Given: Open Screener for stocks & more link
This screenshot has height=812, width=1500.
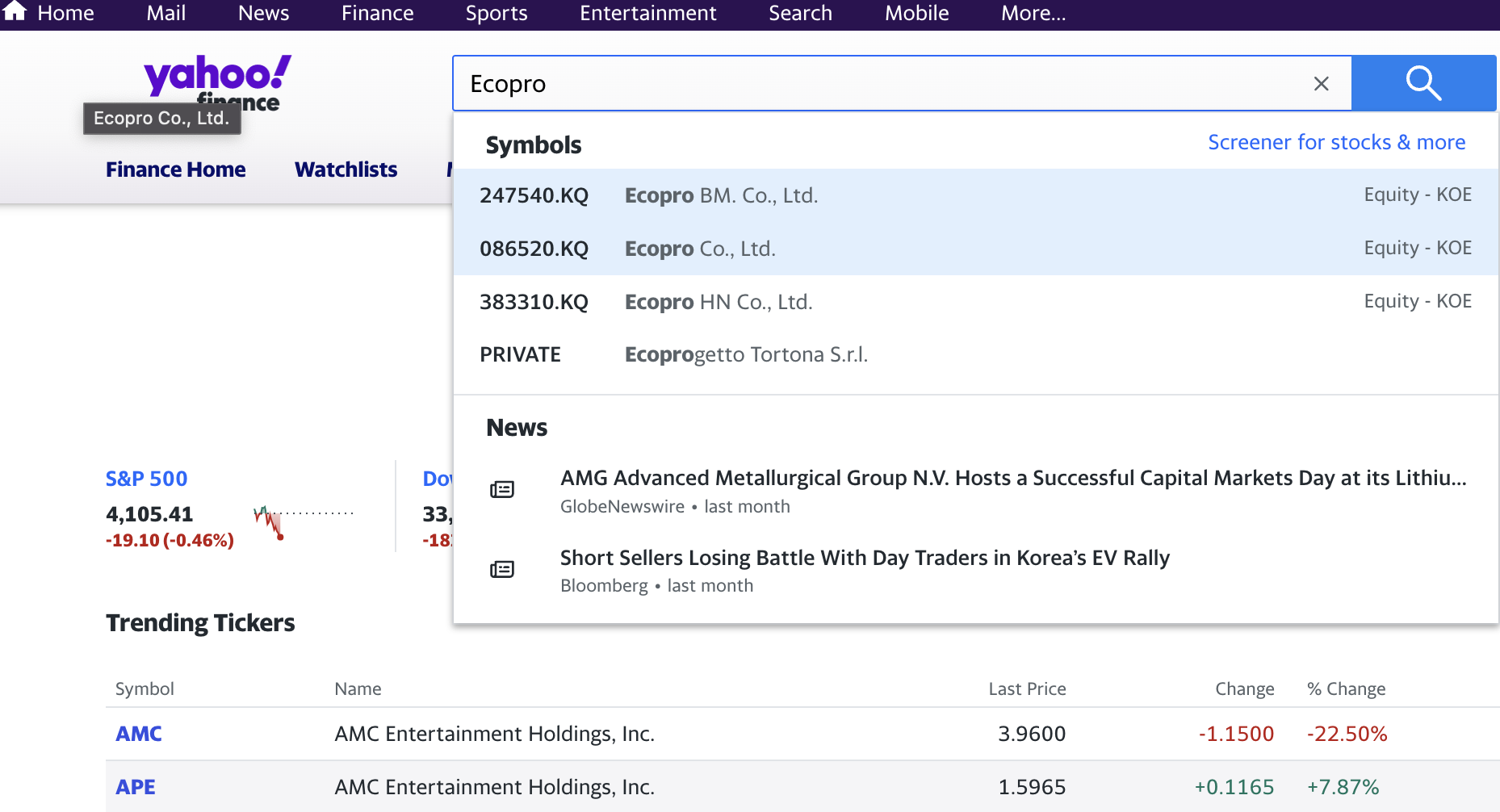Looking at the screenshot, I should (1336, 142).
